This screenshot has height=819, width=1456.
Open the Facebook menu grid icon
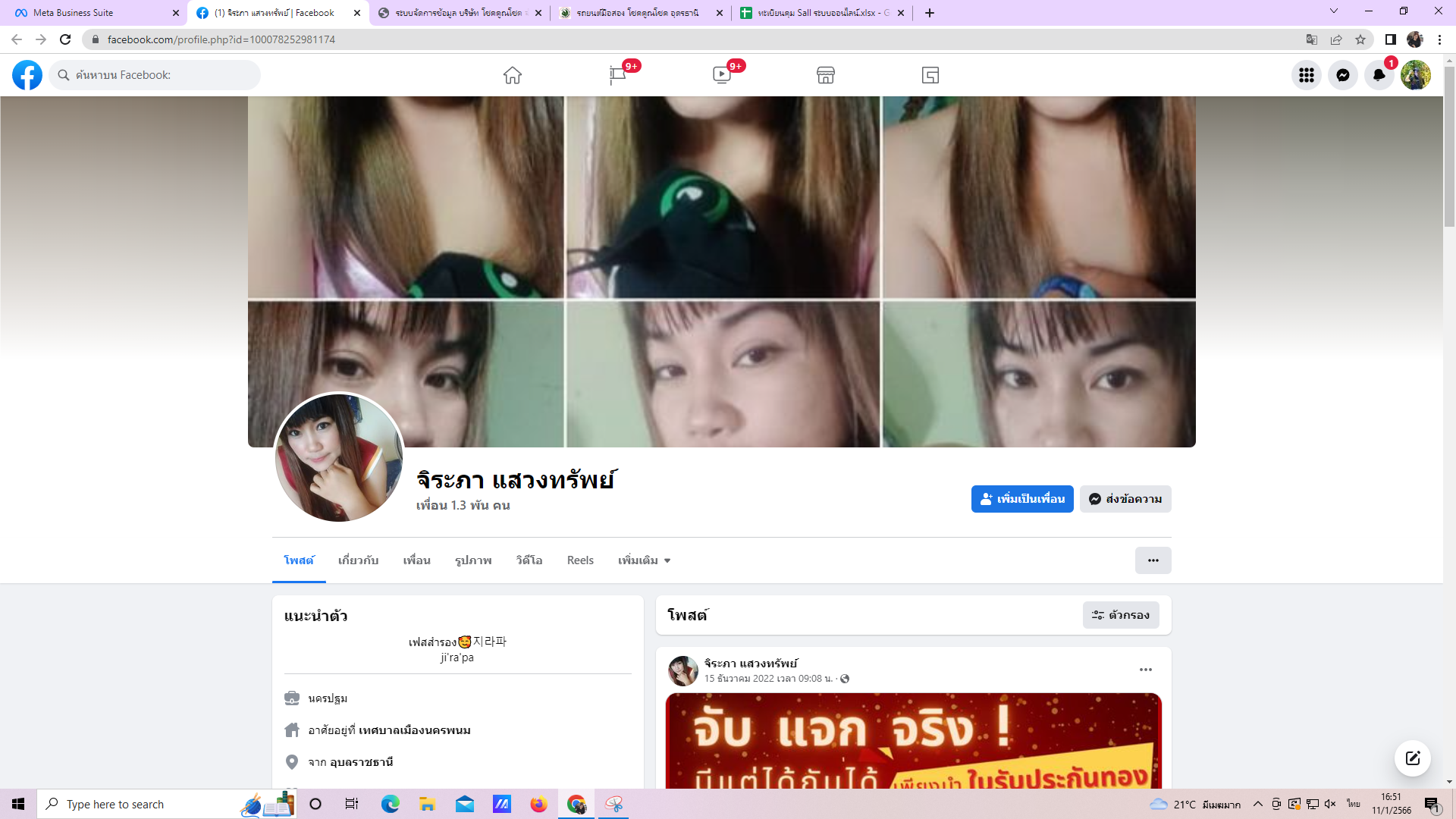[1306, 75]
